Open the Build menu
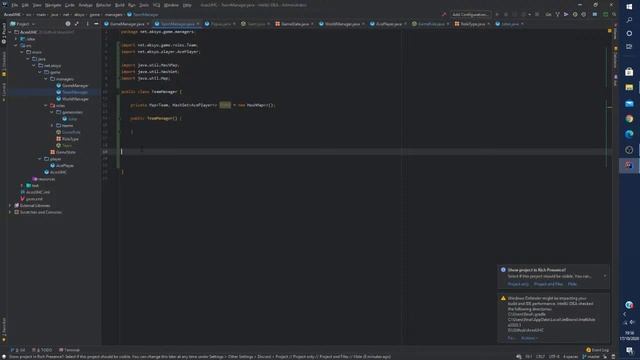The image size is (640, 360). (120, 5)
